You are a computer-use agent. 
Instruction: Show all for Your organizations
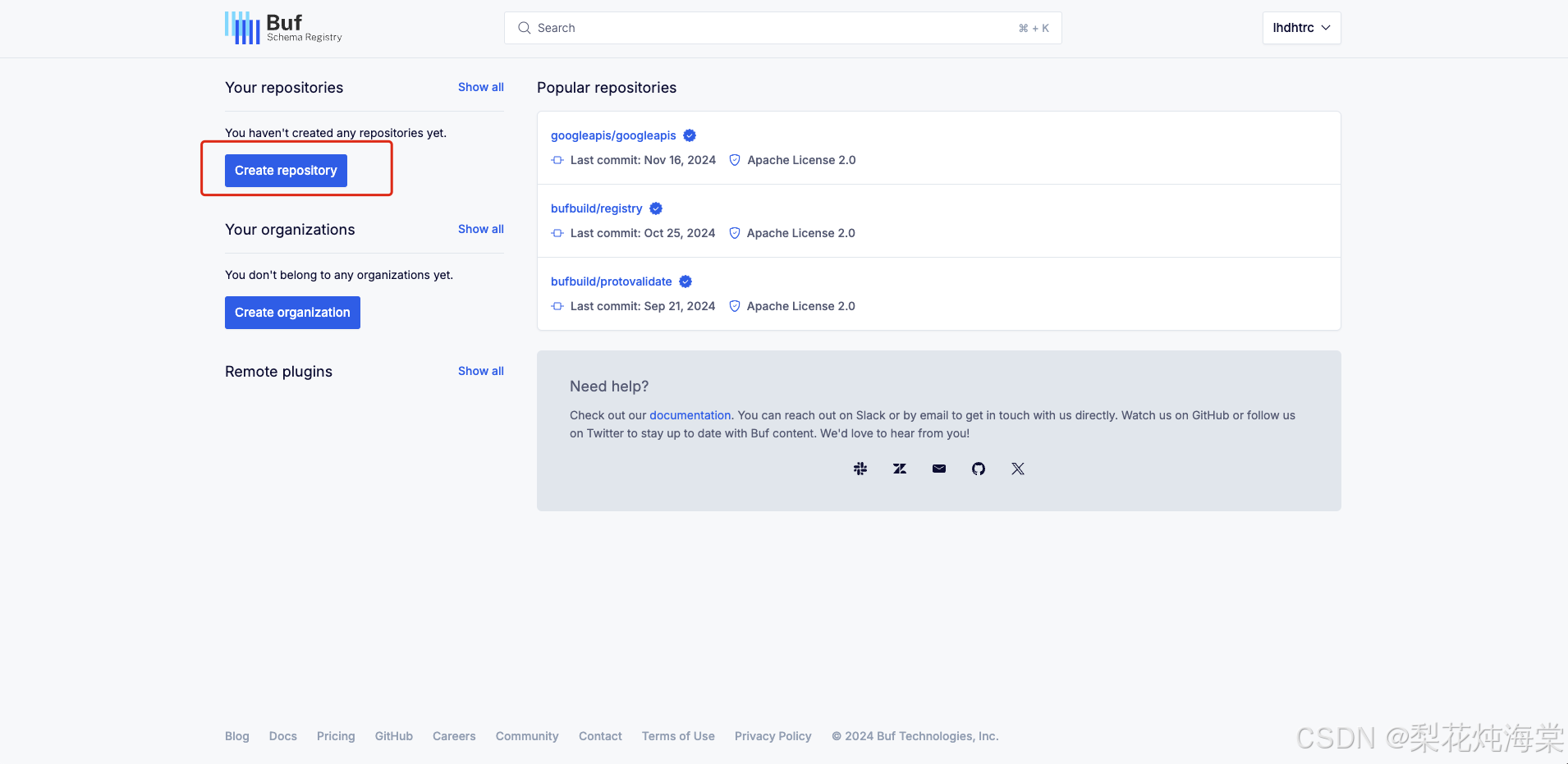click(x=481, y=229)
